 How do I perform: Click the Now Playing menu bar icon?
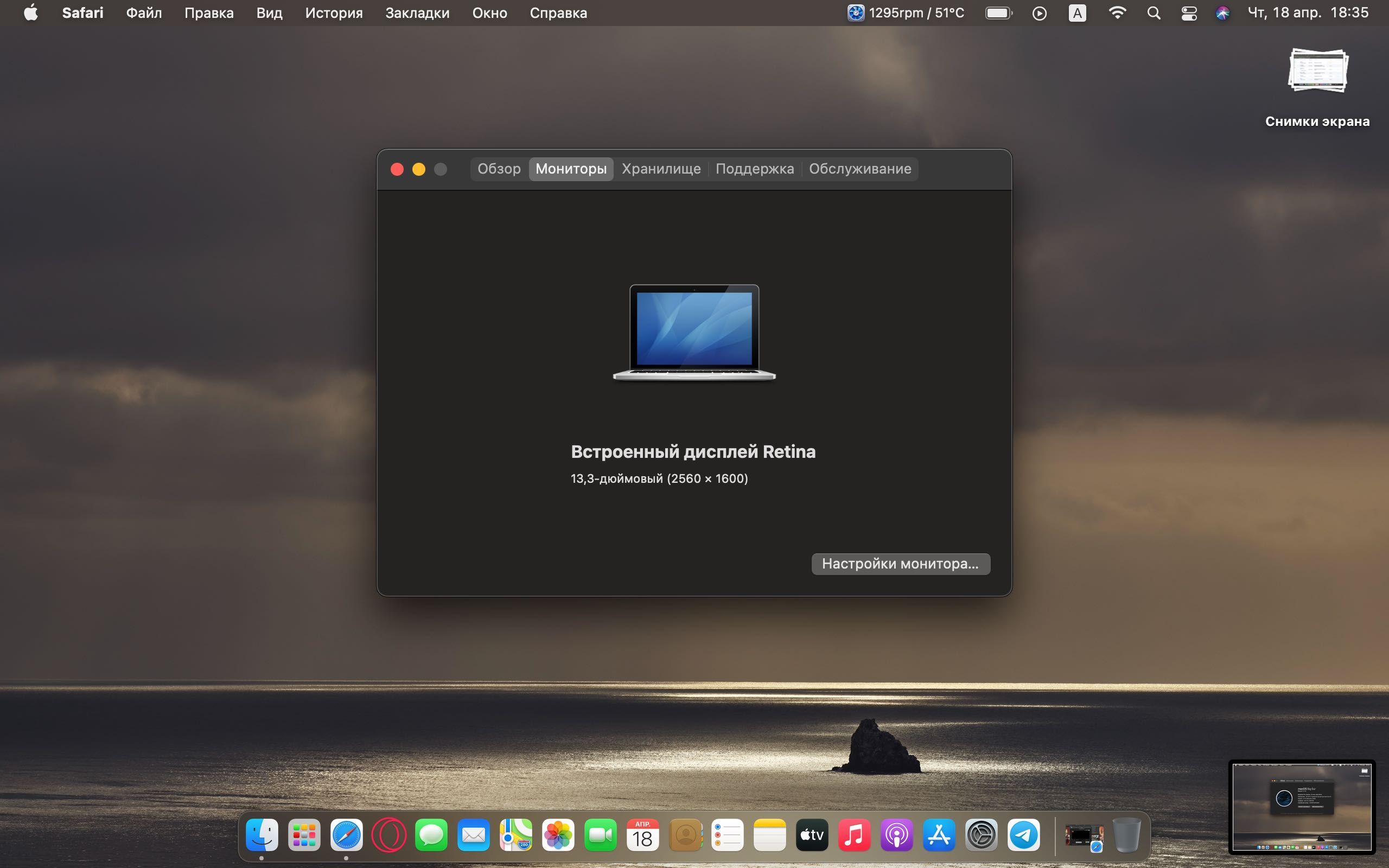point(1040,12)
